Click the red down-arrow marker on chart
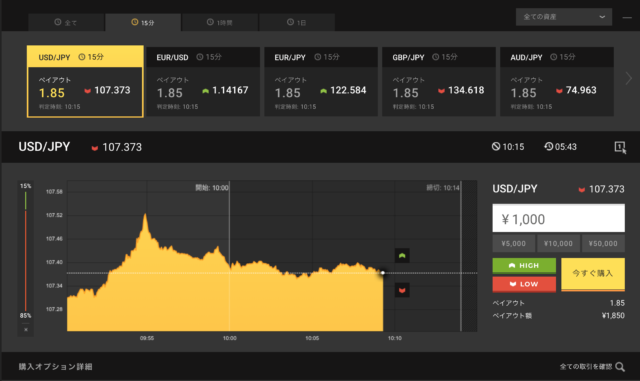Viewport: 640px width, 381px height. (x=402, y=290)
